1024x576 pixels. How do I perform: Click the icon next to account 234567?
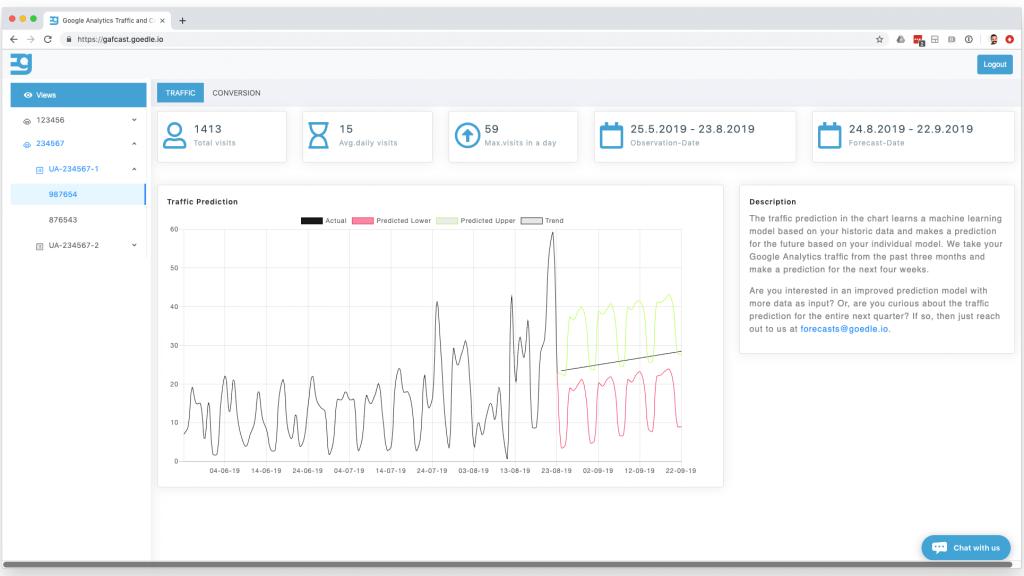pyautogui.click(x=27, y=144)
